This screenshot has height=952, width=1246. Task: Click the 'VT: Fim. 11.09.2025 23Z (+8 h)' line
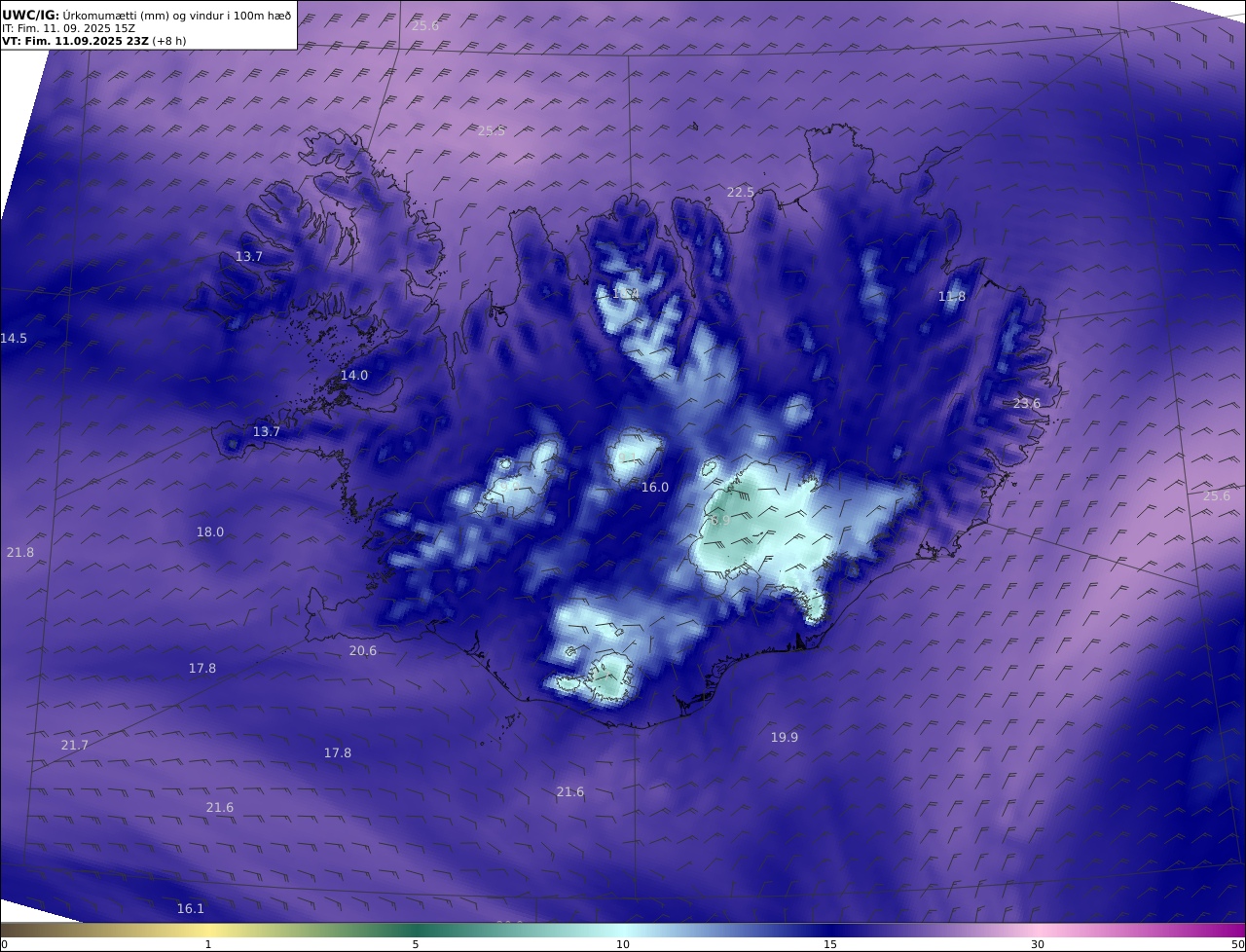point(94,41)
